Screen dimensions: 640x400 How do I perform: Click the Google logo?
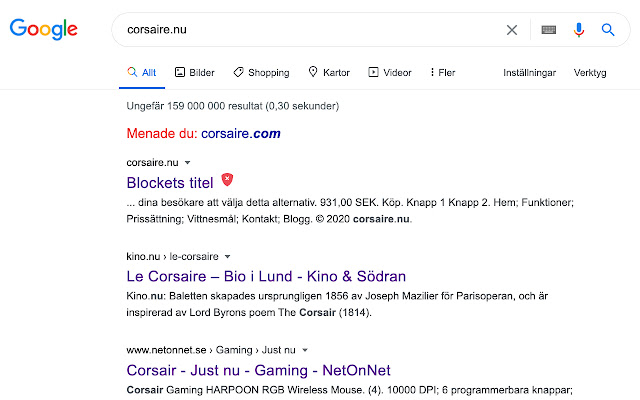(44, 30)
